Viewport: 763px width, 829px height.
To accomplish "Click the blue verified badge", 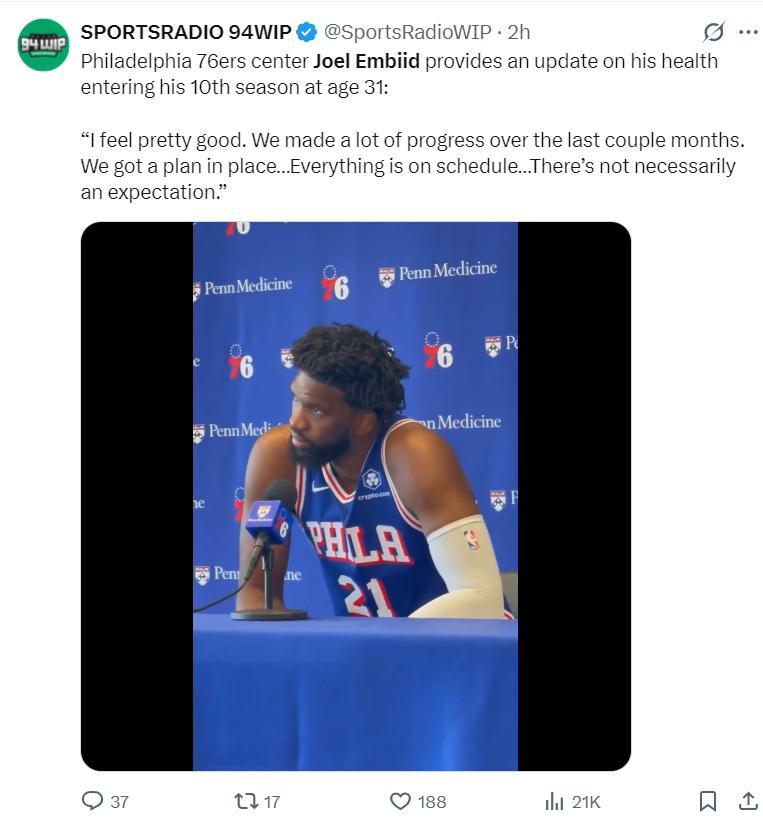I will [x=308, y=32].
